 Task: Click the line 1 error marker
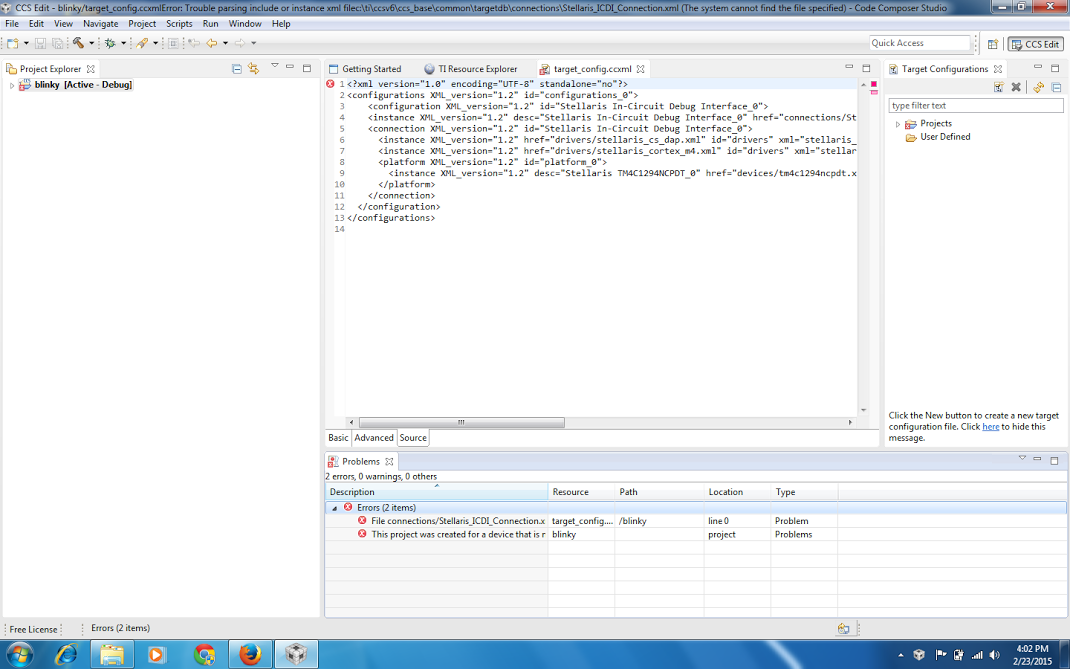[330, 84]
